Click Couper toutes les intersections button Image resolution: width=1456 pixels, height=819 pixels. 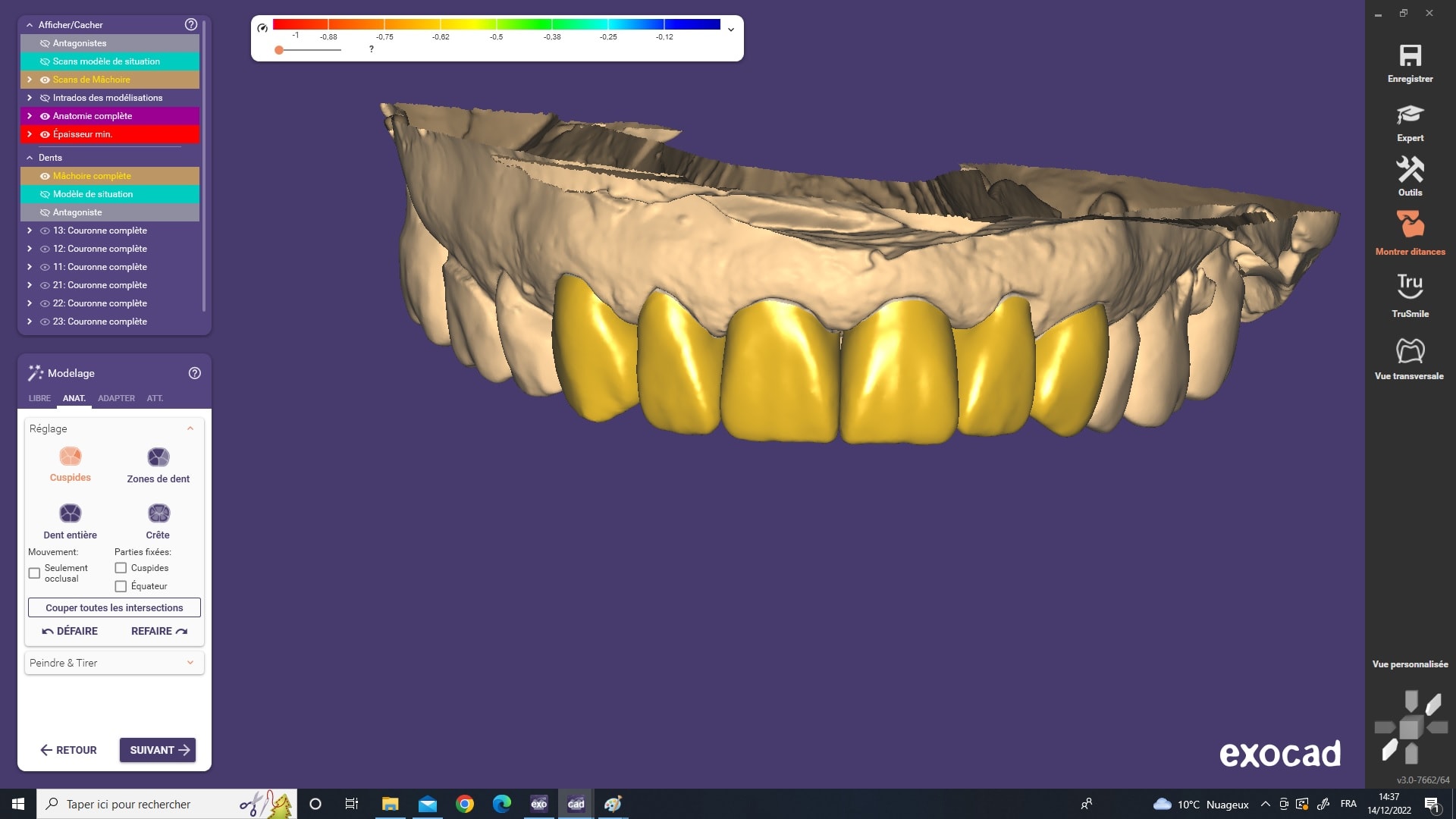[115, 607]
